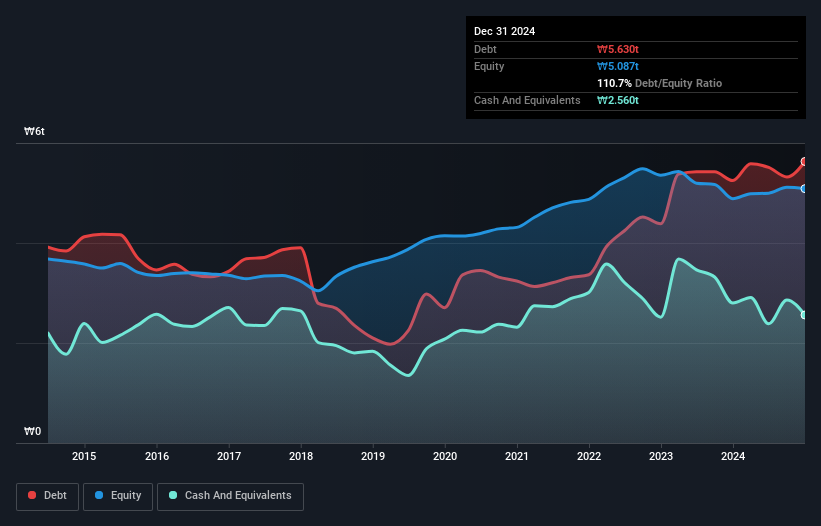Click the 2016 x-axis label
Screen dimensions: 821x526
(x=157, y=456)
